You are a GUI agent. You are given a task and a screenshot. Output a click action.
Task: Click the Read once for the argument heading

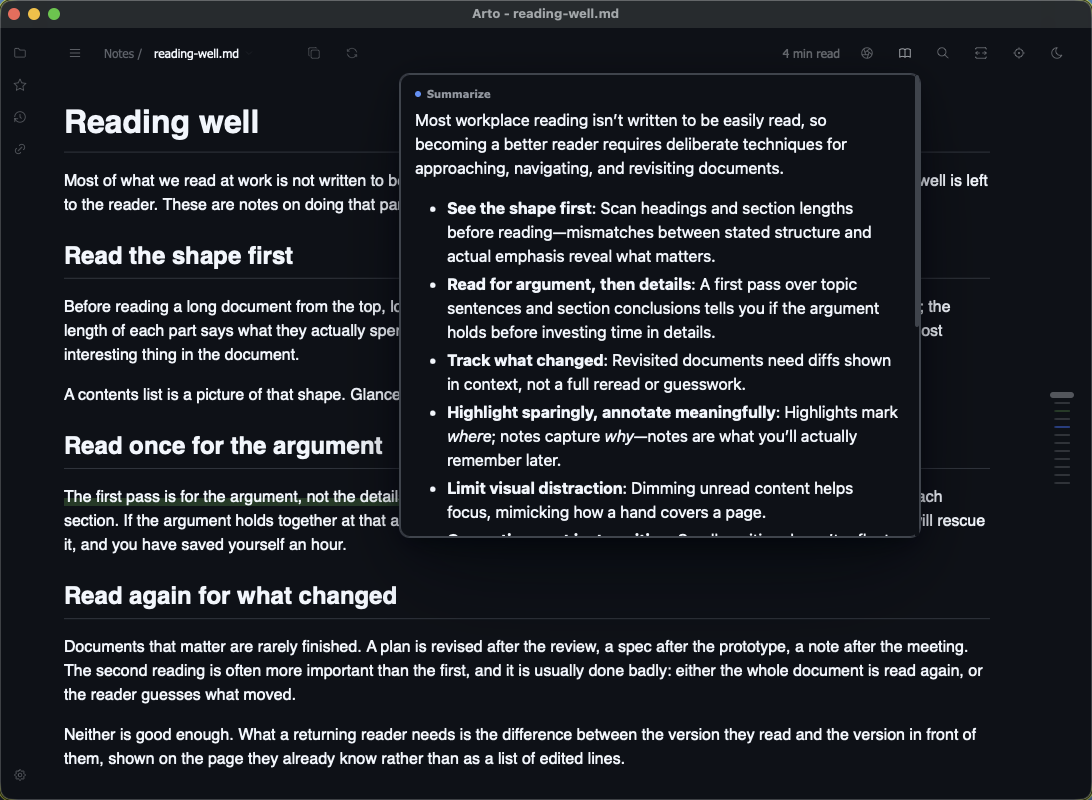coord(223,446)
